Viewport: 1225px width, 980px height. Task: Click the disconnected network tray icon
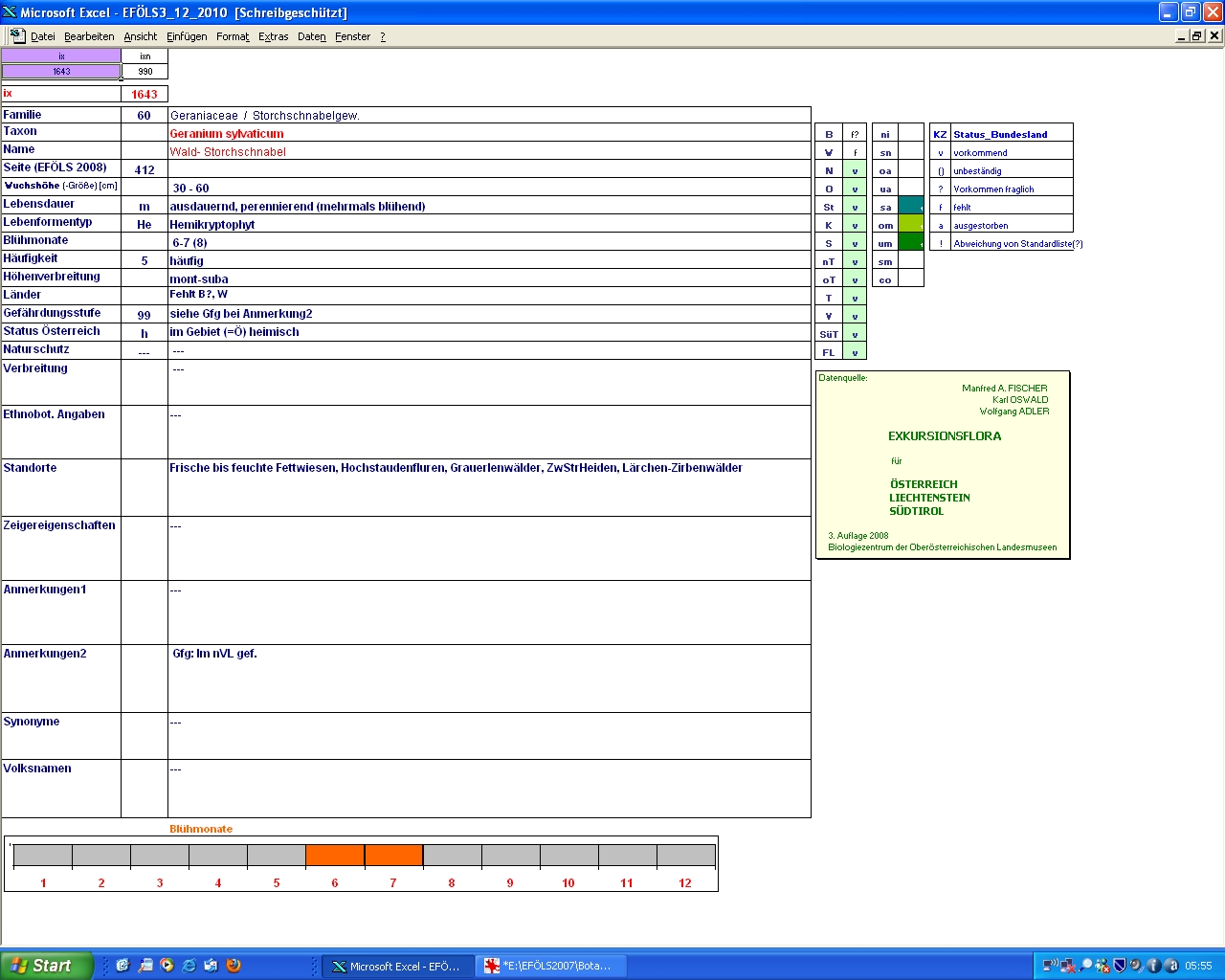pos(1067,966)
